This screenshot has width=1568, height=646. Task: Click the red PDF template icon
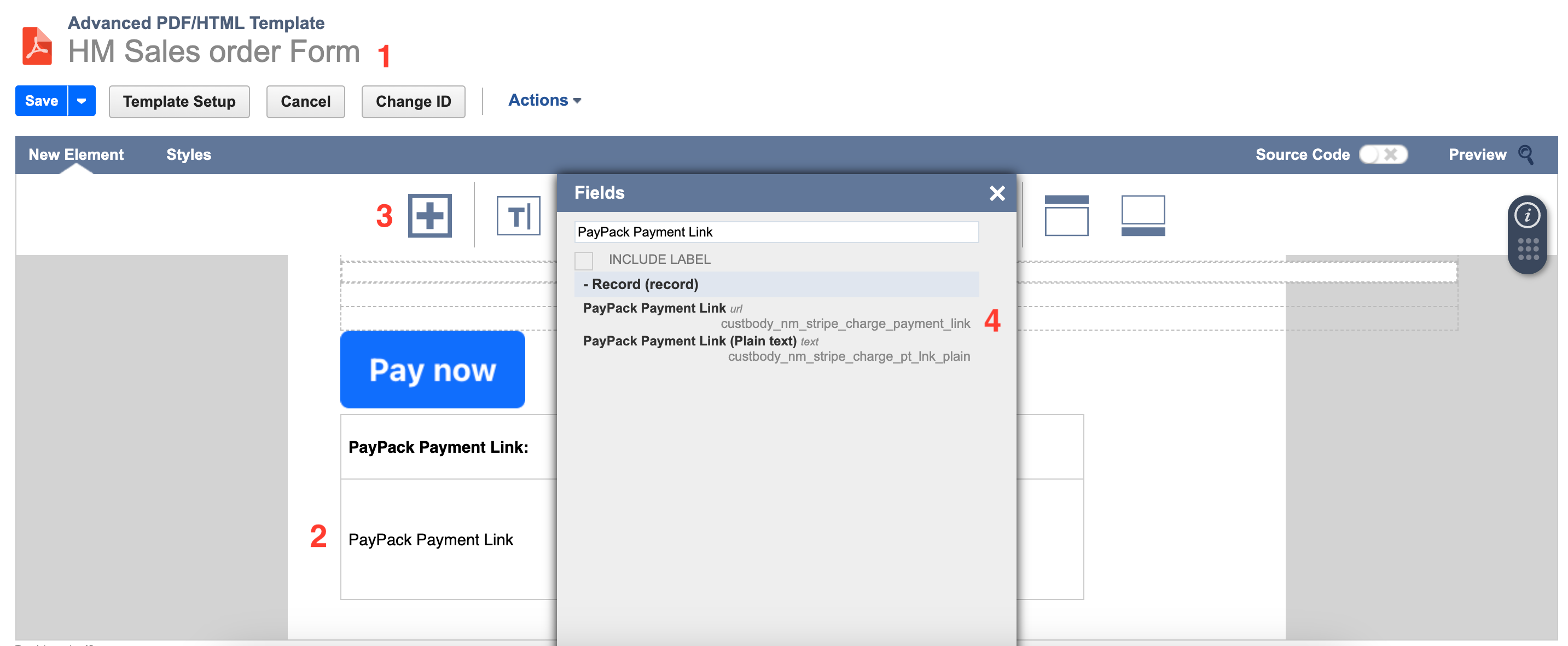click(x=37, y=45)
